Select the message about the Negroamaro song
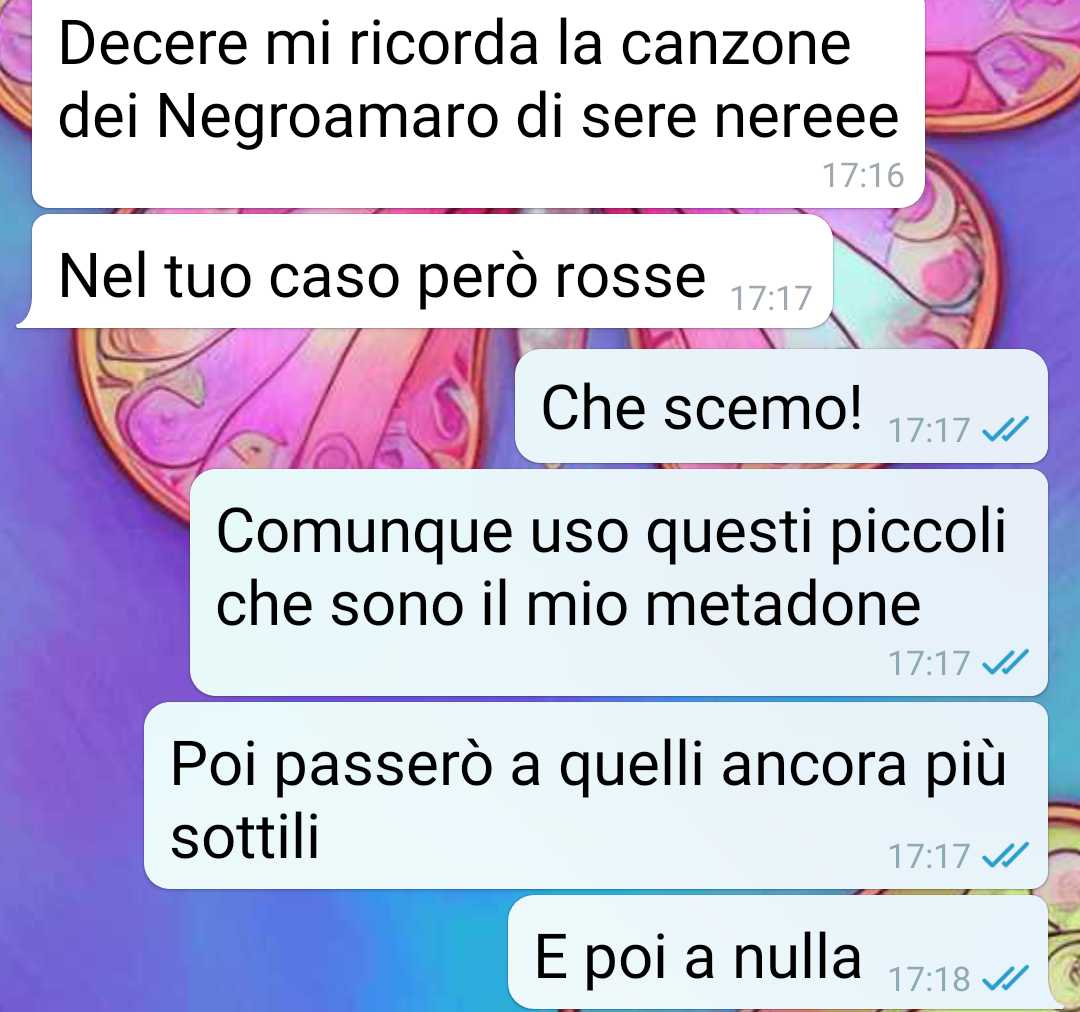1080x1012 pixels. [478, 103]
